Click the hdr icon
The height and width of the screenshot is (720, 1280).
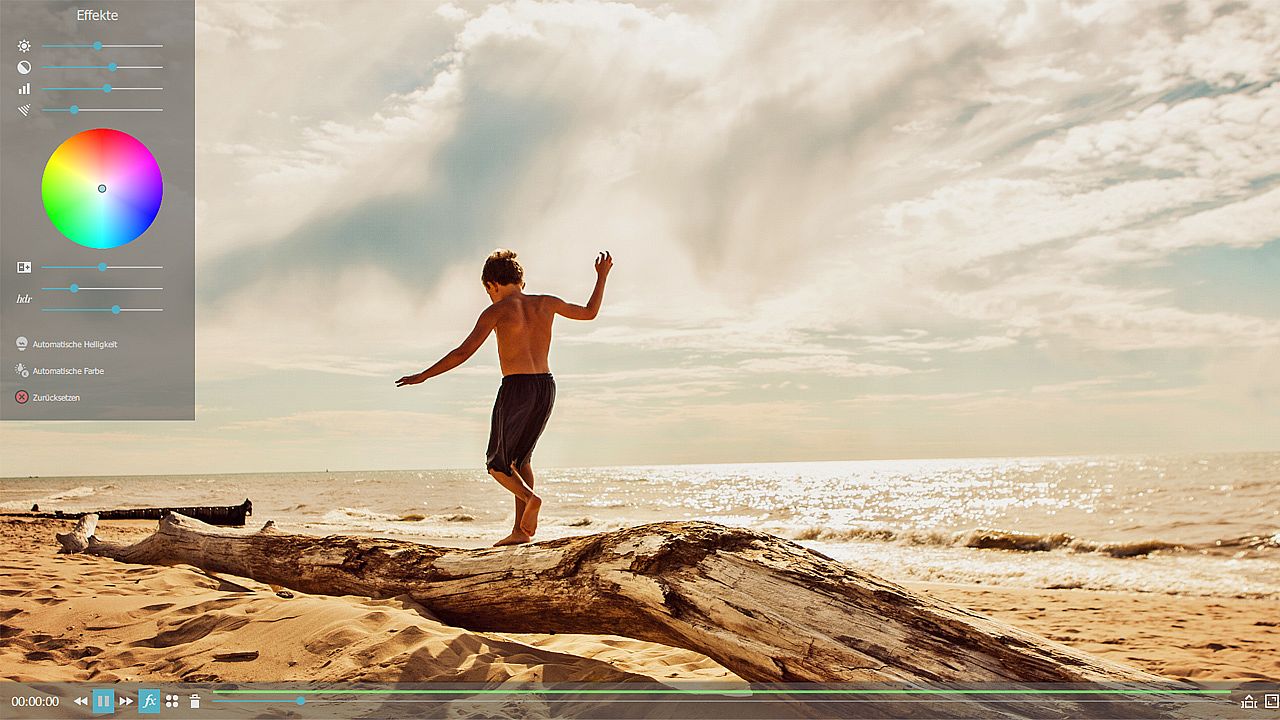(x=24, y=299)
